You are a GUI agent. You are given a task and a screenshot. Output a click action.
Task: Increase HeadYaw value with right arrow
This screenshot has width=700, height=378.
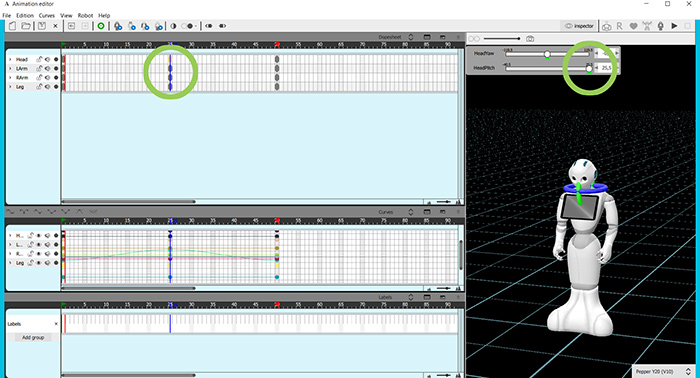617,53
